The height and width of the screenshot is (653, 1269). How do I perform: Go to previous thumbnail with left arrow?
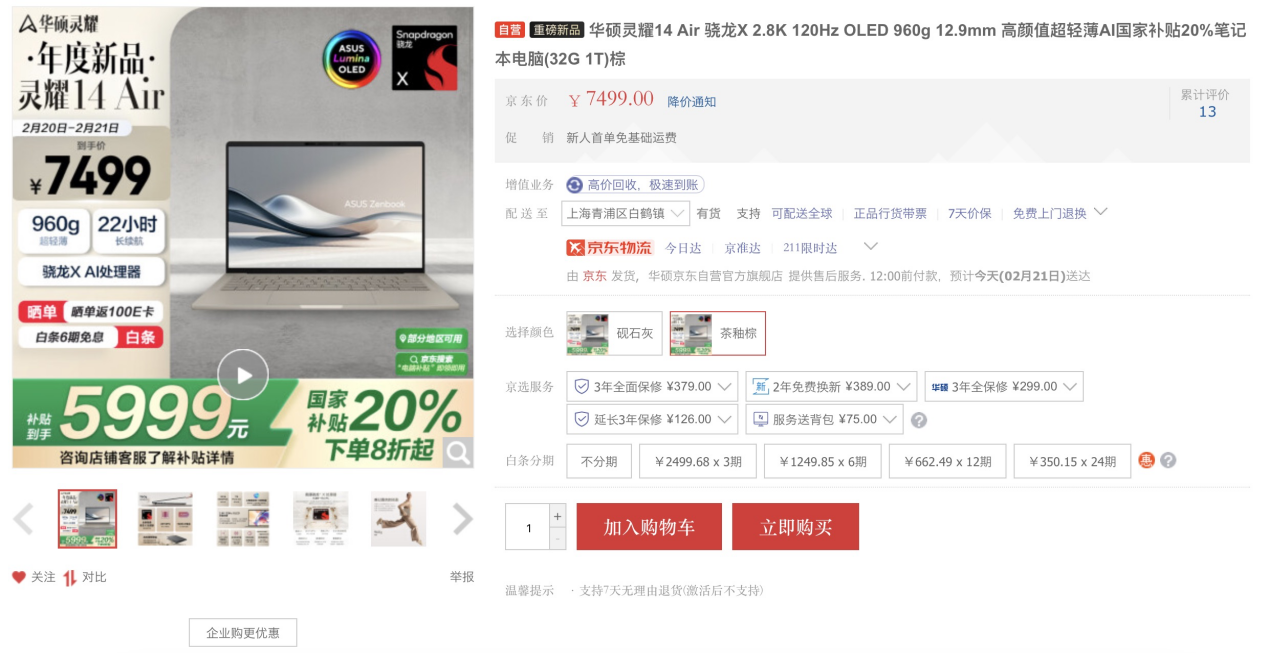23,519
